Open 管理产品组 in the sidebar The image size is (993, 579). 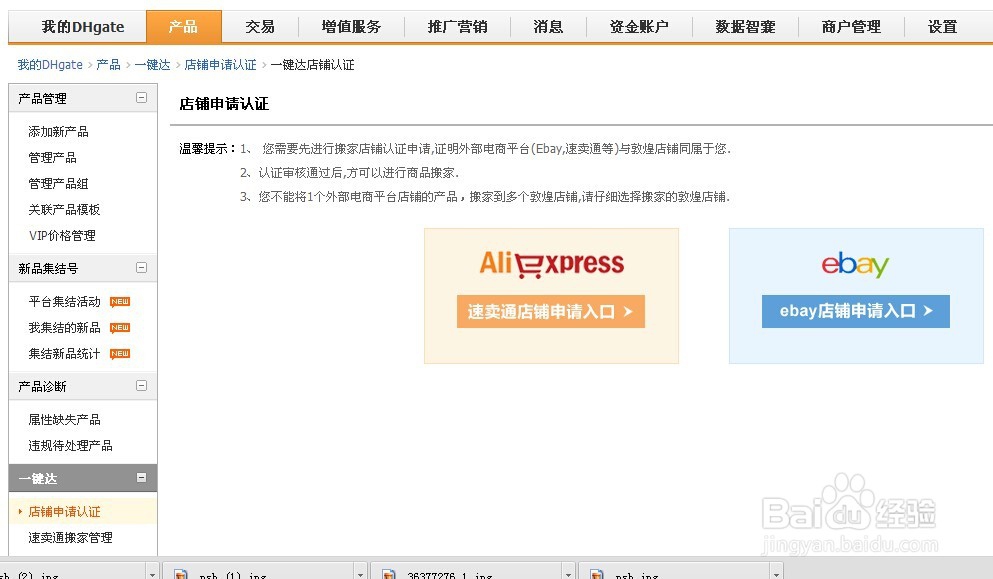(58, 184)
